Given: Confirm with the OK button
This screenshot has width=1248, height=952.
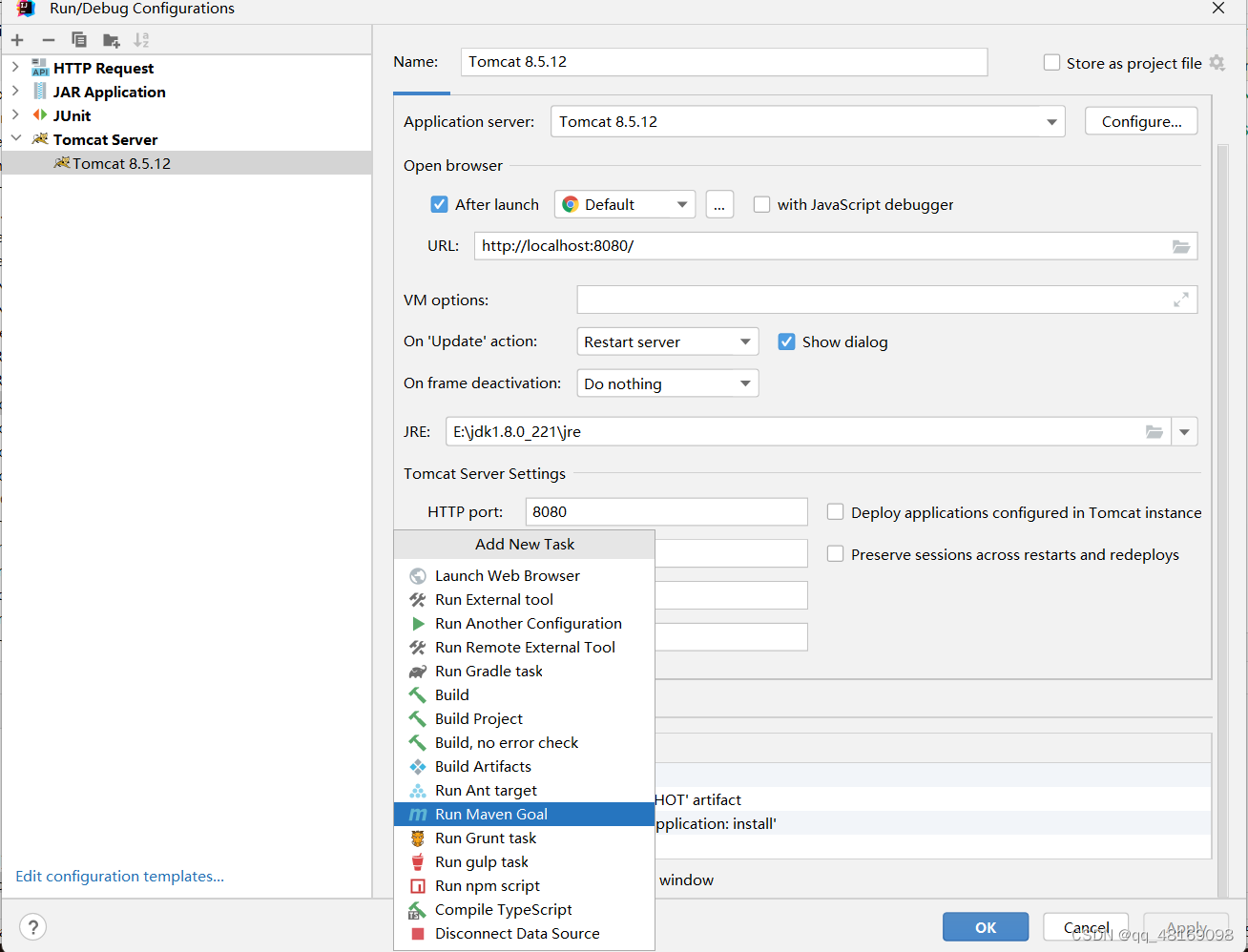Looking at the screenshot, I should tap(986, 927).
